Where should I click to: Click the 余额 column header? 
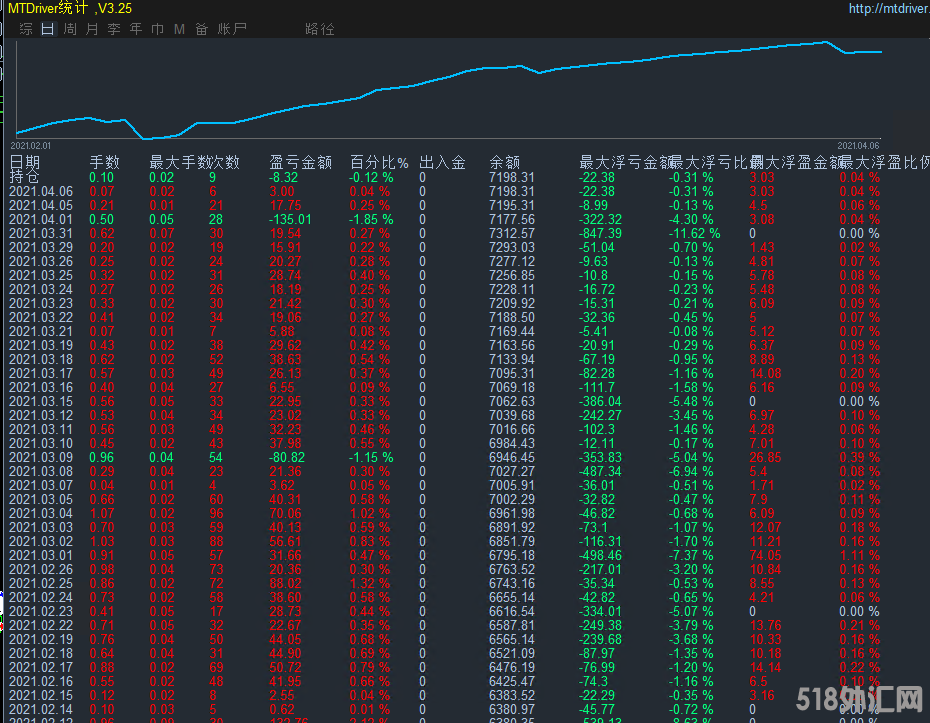(505, 163)
